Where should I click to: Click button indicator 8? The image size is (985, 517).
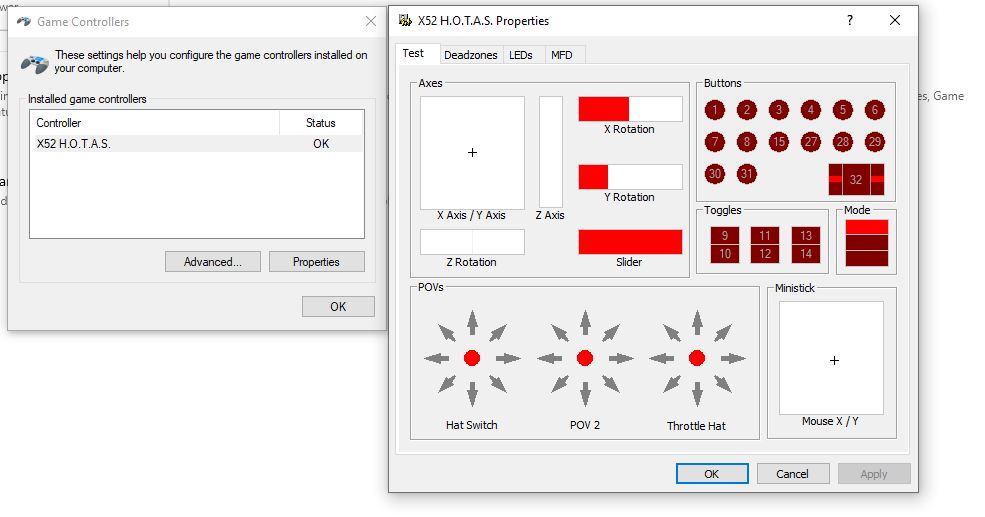click(x=746, y=142)
